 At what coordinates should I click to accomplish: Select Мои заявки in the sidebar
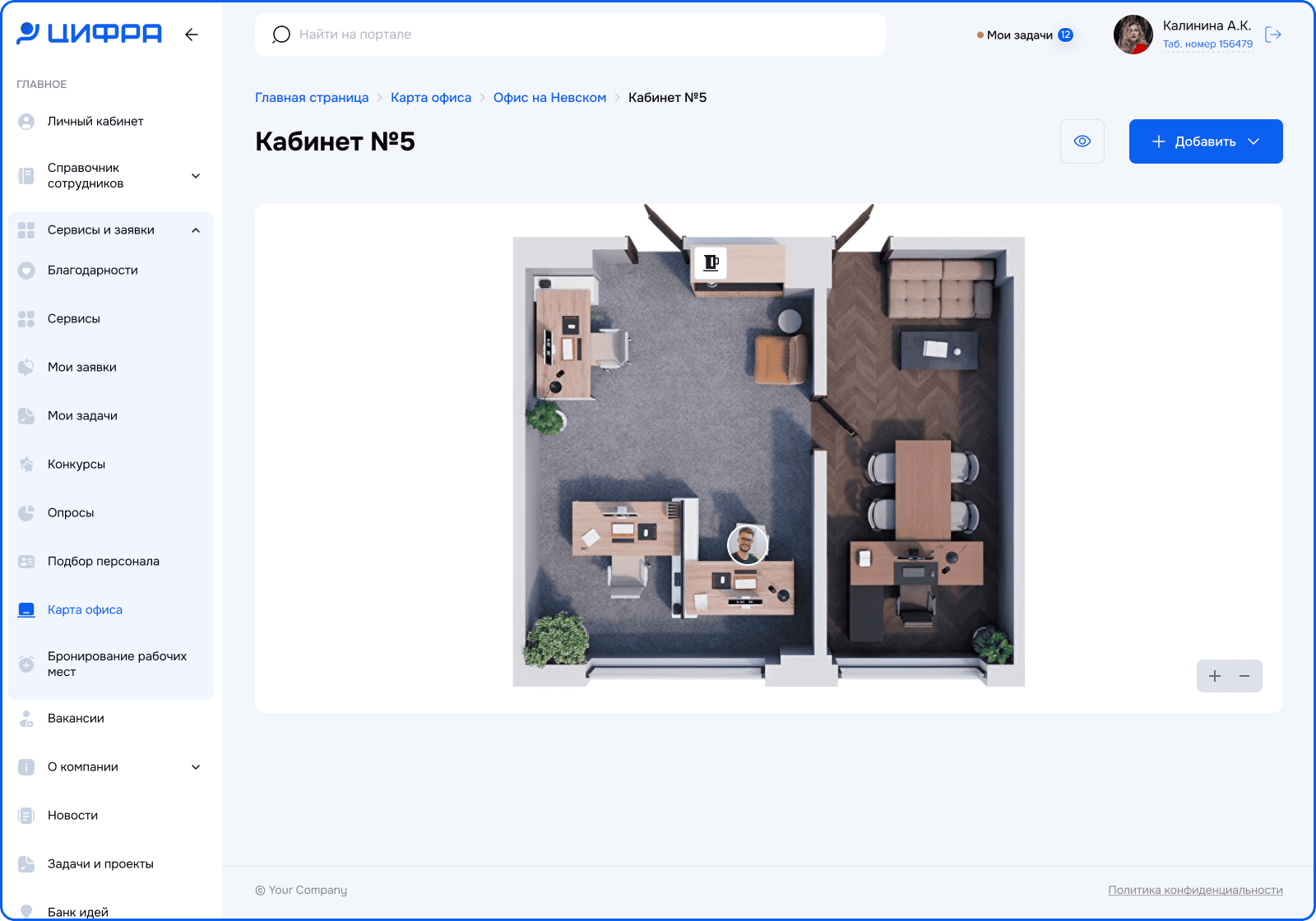[x=82, y=368]
